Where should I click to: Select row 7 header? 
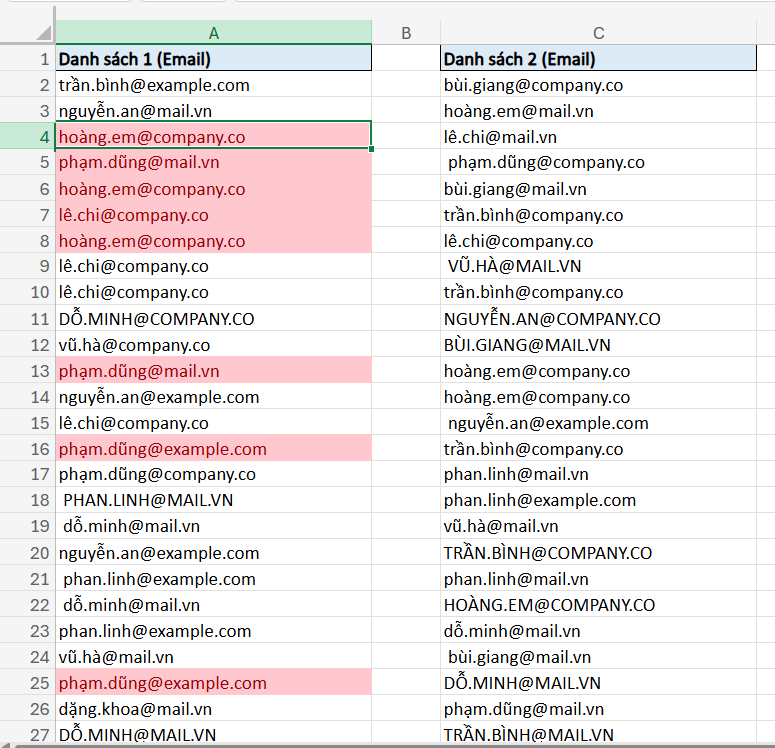[27, 215]
